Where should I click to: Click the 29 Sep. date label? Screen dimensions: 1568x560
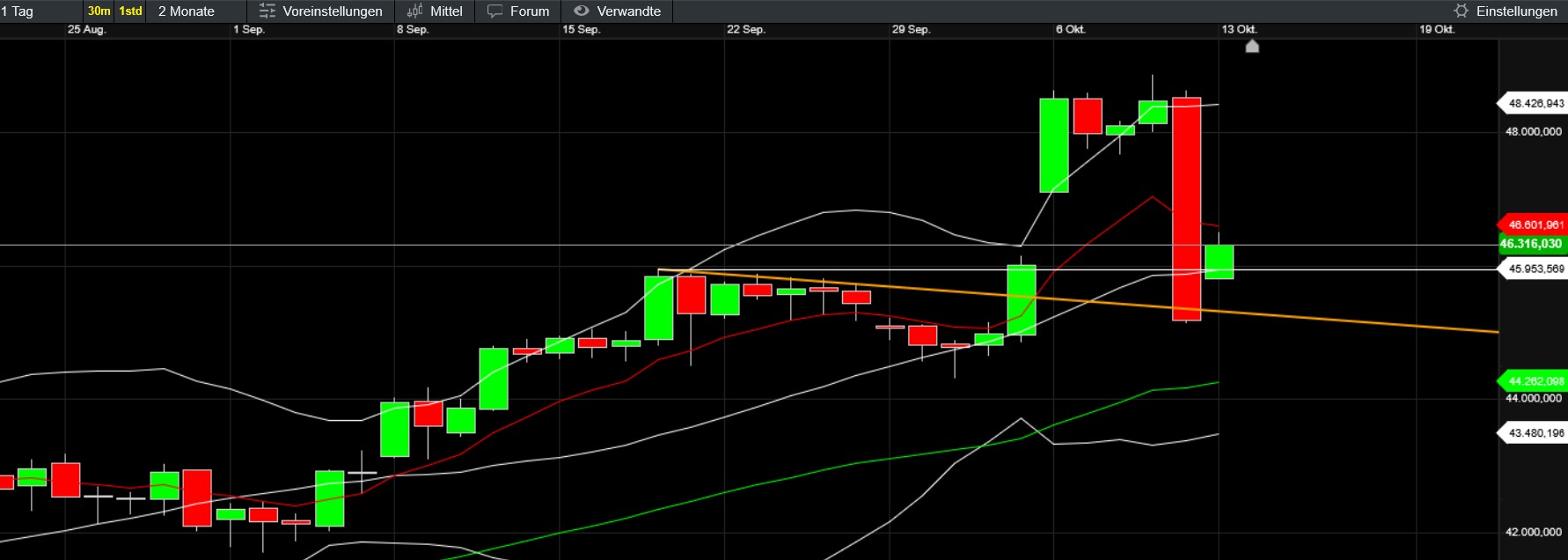tap(911, 29)
